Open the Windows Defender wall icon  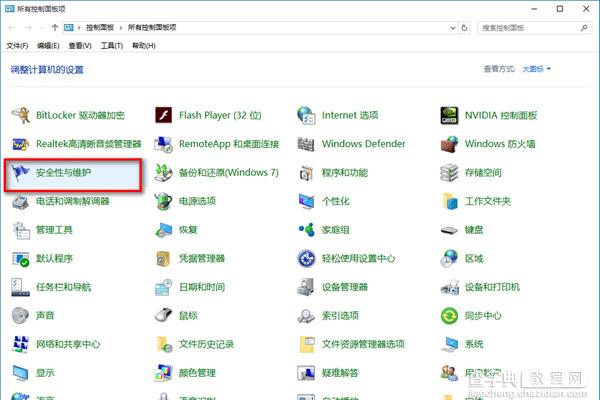[x=306, y=144]
